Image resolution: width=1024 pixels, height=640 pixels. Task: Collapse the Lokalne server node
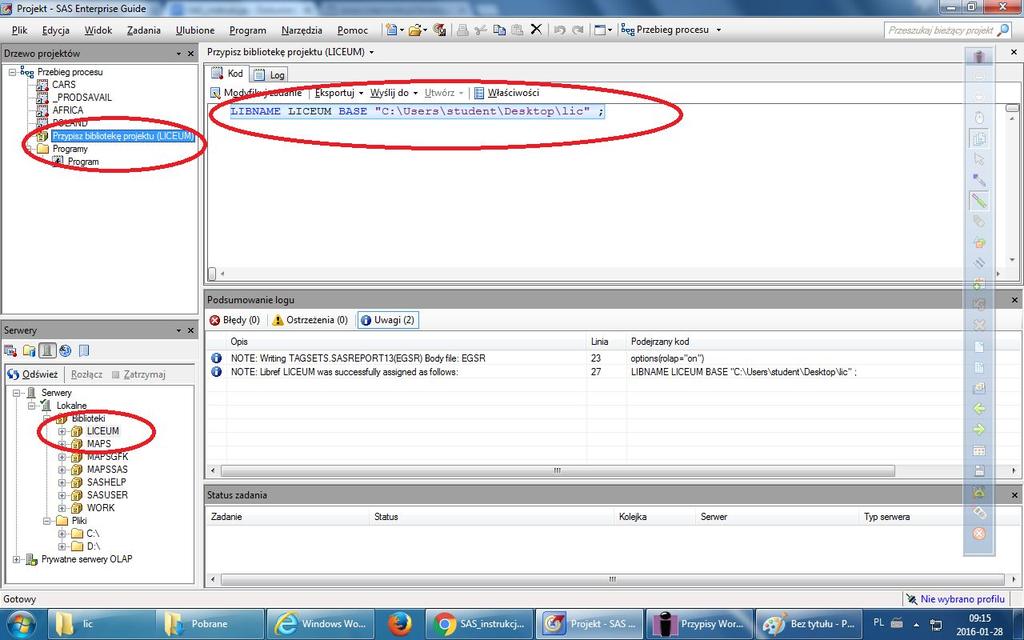(x=31, y=406)
